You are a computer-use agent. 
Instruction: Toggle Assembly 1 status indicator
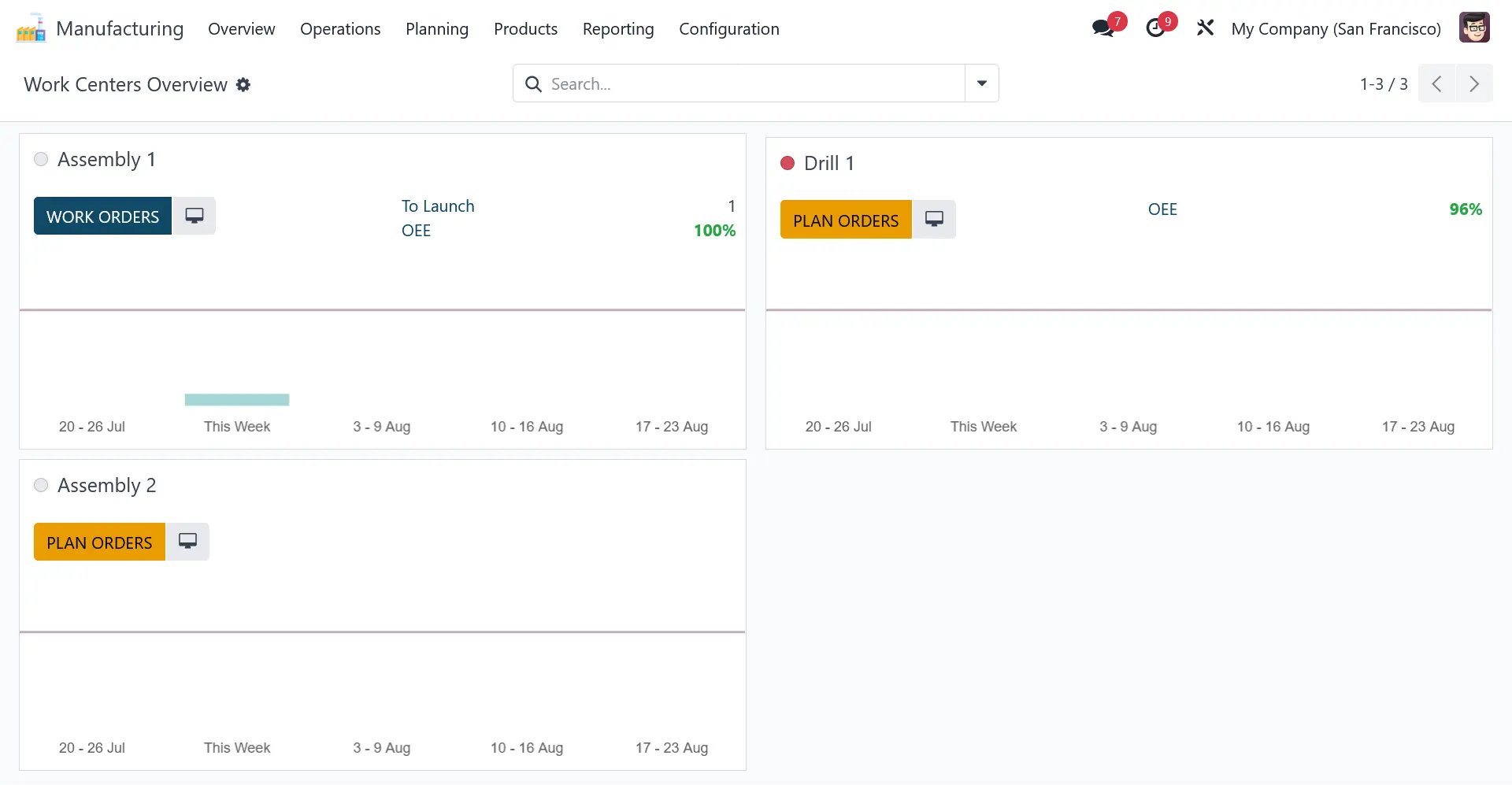pyautogui.click(x=41, y=160)
